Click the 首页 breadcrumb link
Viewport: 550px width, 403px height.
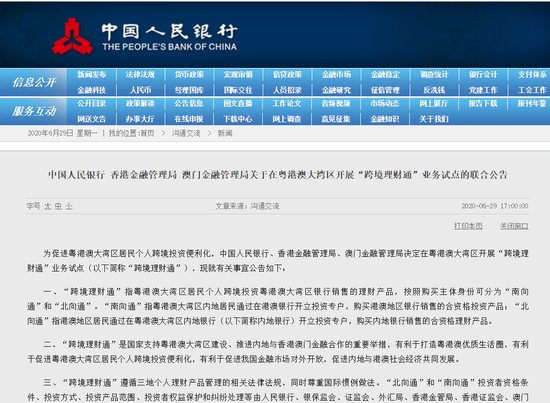tap(147, 133)
